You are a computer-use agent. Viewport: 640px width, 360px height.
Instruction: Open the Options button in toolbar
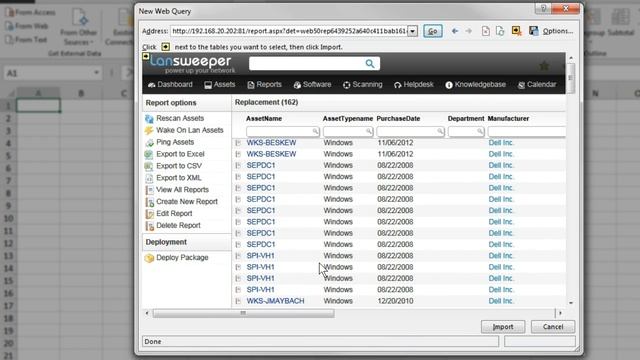pyautogui.click(x=558, y=31)
